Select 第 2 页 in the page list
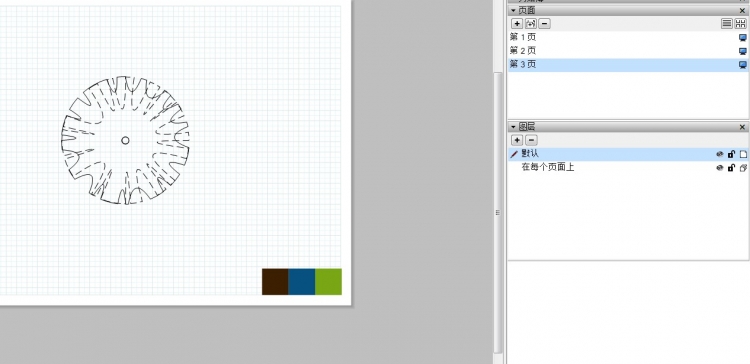Image resolution: width=750 pixels, height=364 pixels. coord(628,51)
